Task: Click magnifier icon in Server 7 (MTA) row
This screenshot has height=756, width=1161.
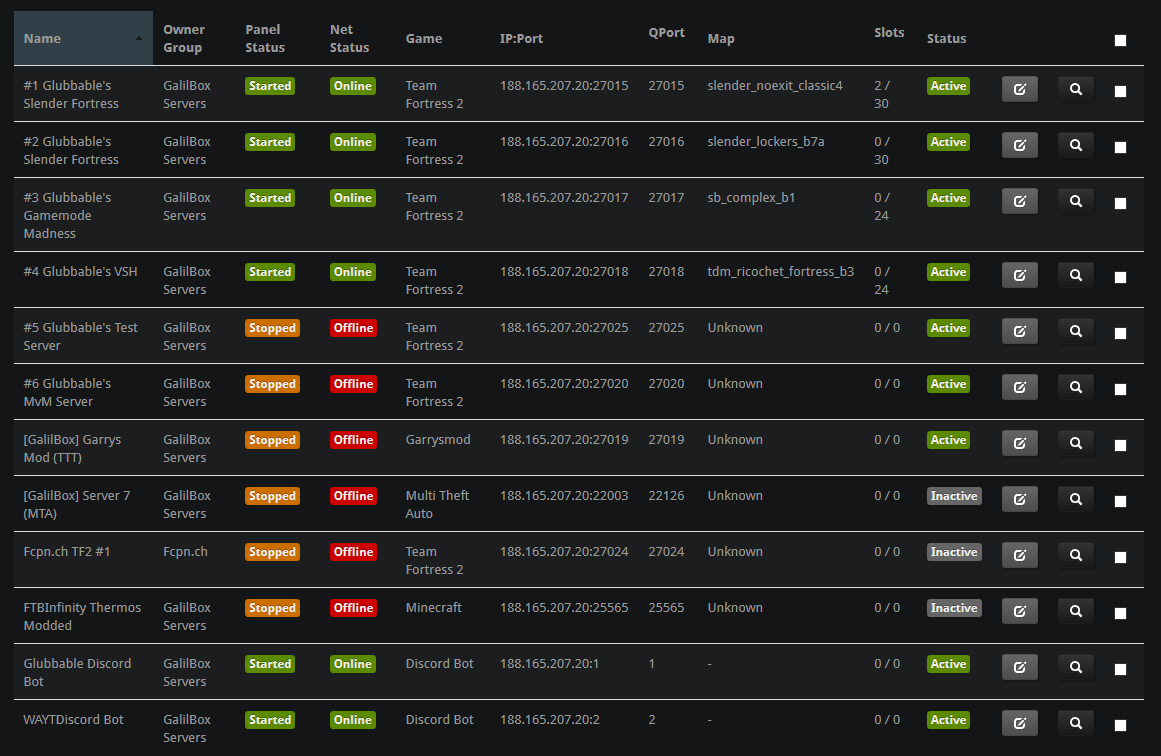Action: click(x=1076, y=499)
